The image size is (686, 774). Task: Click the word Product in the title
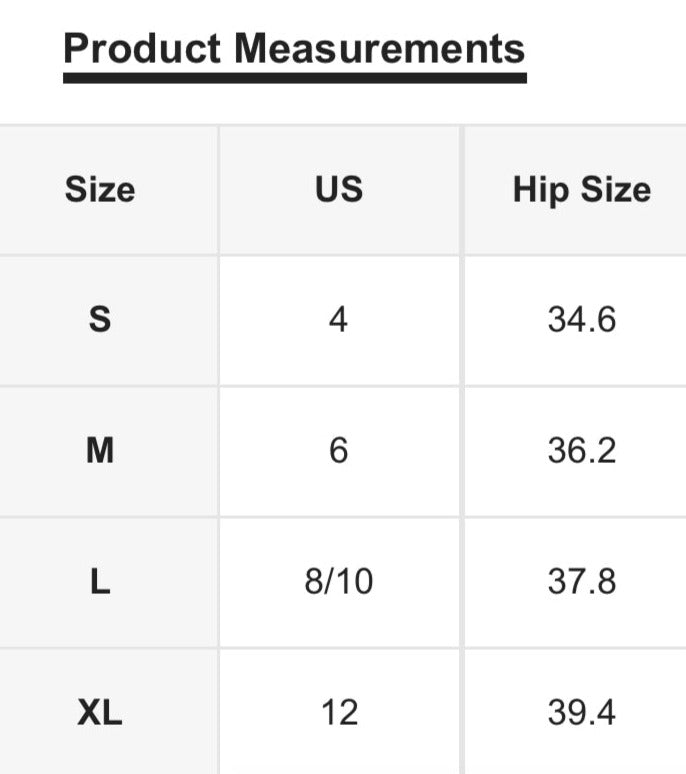[x=142, y=47]
